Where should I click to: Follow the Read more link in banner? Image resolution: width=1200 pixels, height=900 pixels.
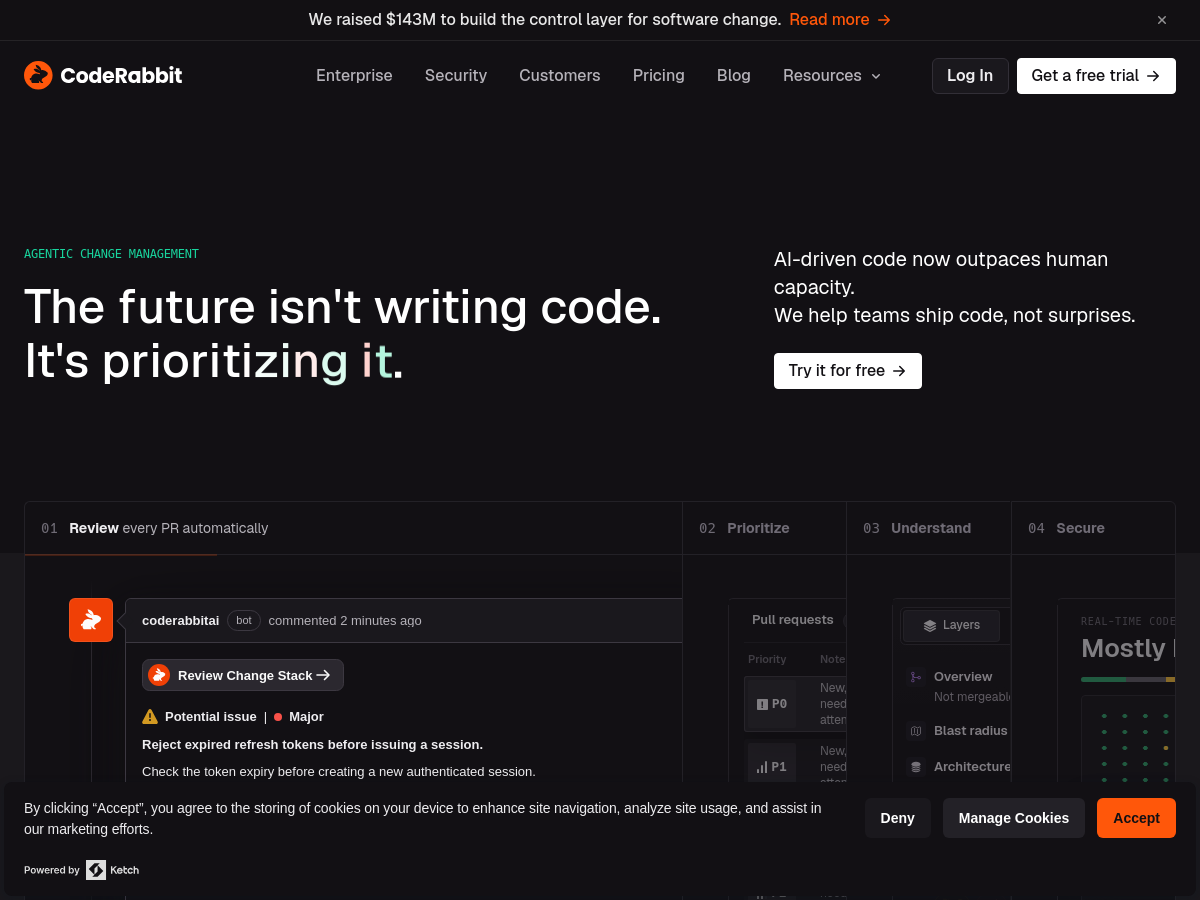(840, 20)
